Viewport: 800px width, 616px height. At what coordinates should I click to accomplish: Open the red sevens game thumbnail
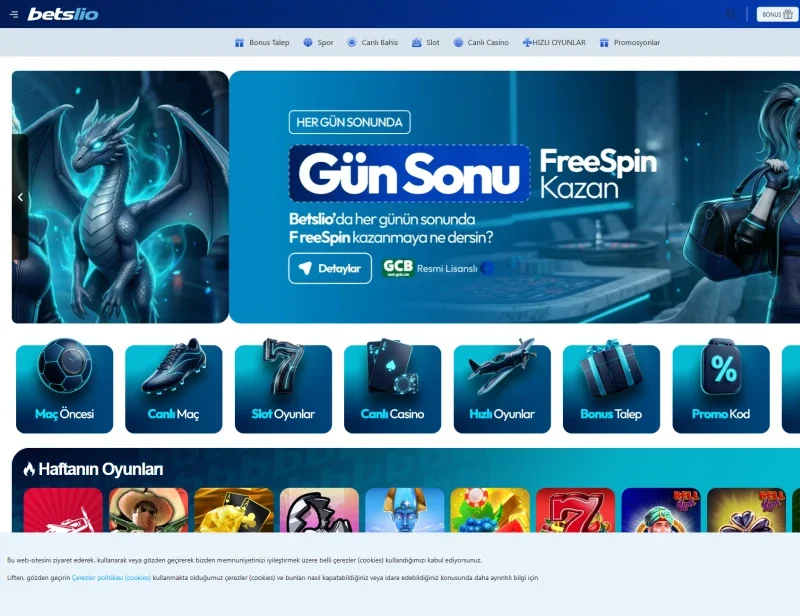click(576, 510)
